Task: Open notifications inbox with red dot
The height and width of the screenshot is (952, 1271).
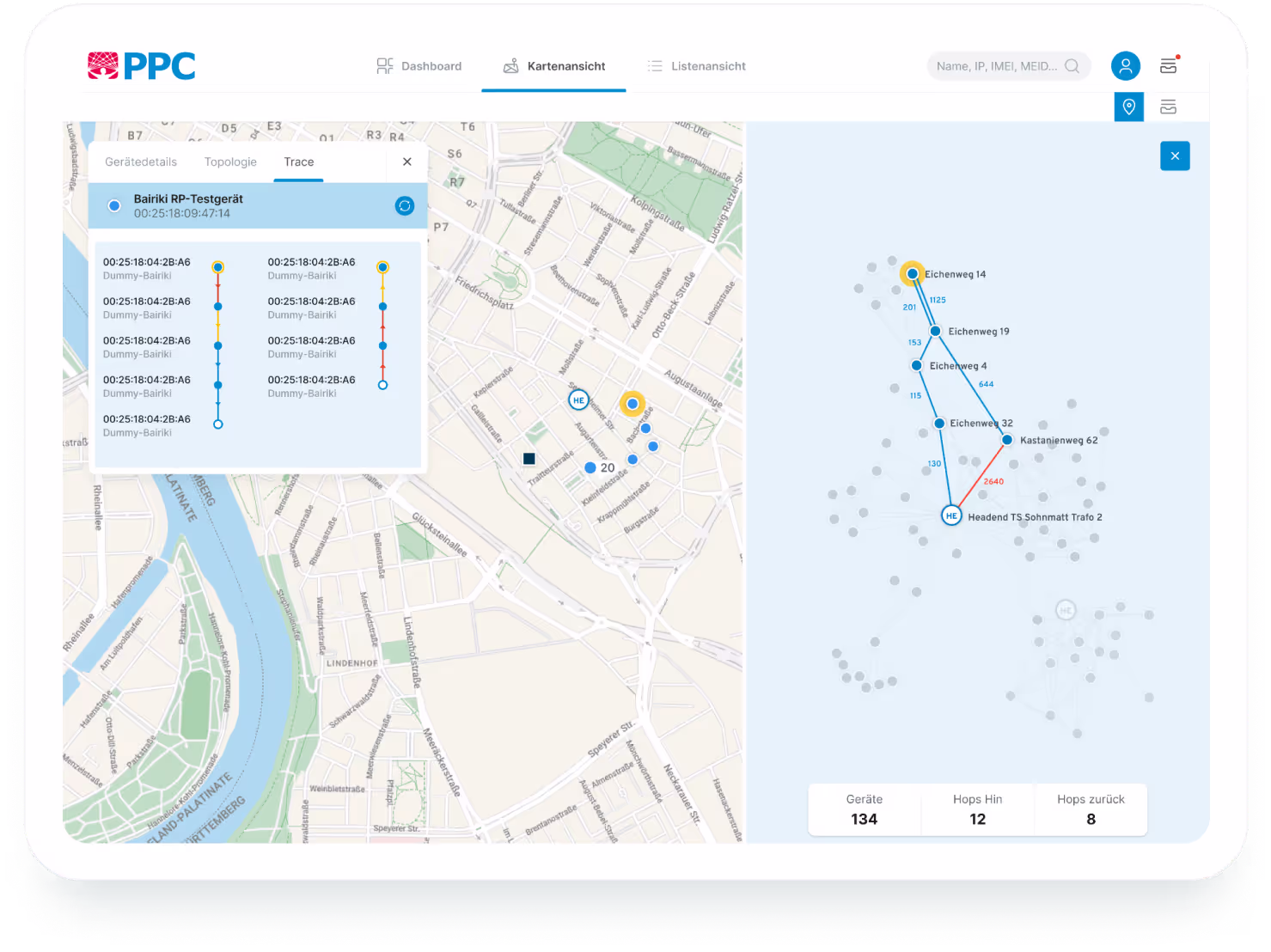Action: point(1169,65)
